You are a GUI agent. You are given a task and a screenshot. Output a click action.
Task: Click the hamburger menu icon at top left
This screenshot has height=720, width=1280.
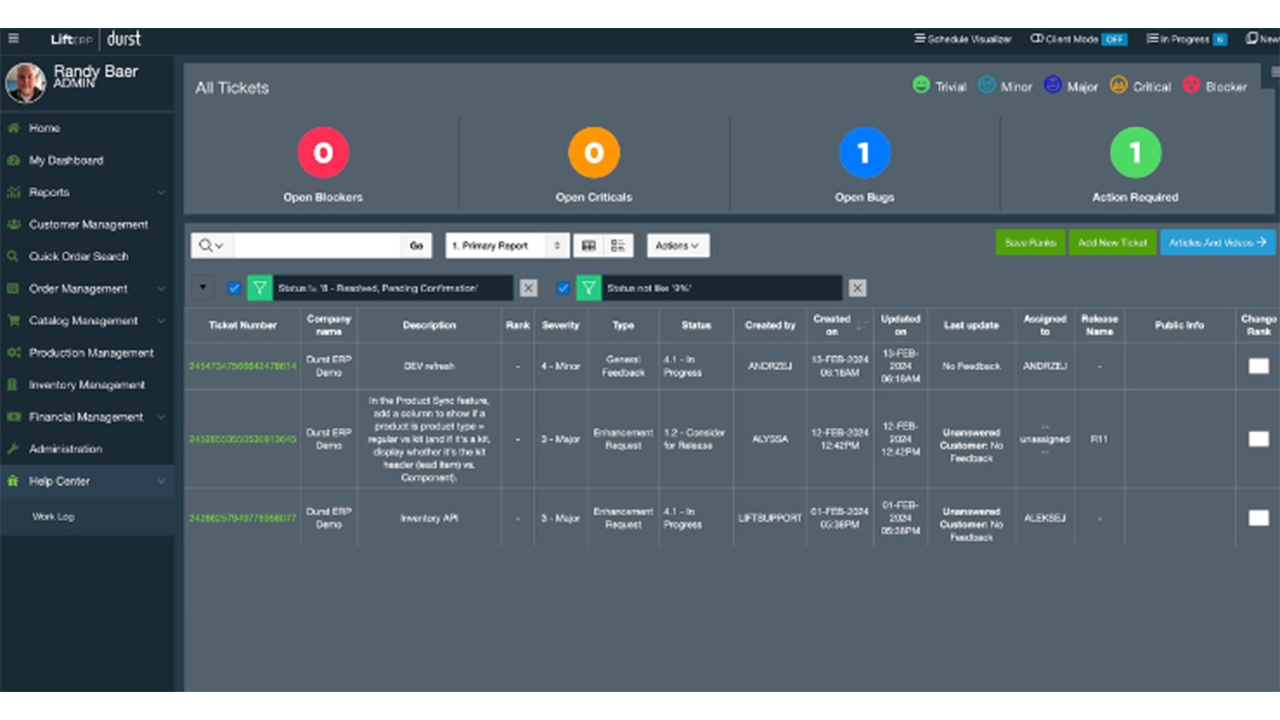point(13,39)
